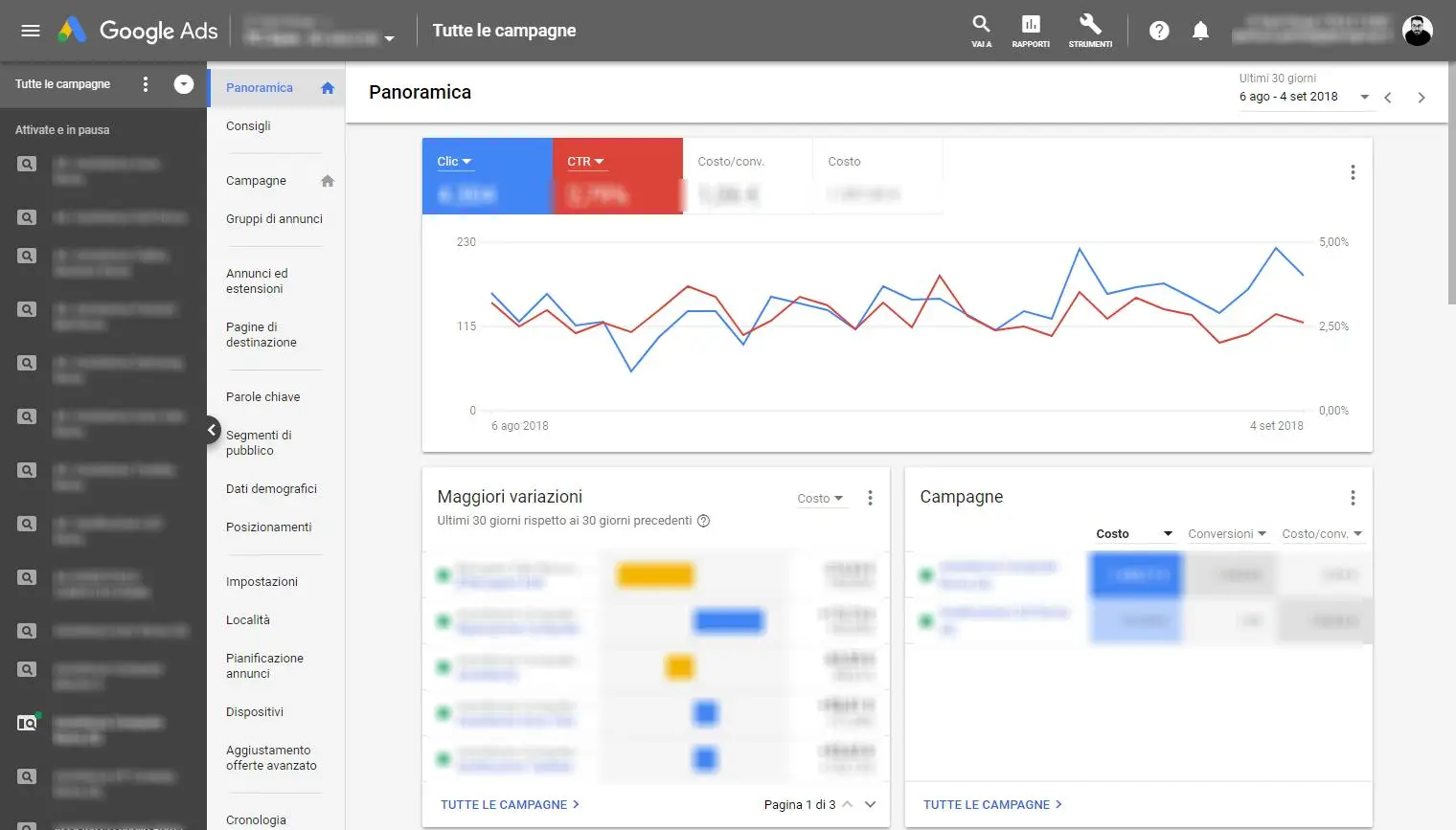
Task: Go to next date range
Action: coord(1422,98)
